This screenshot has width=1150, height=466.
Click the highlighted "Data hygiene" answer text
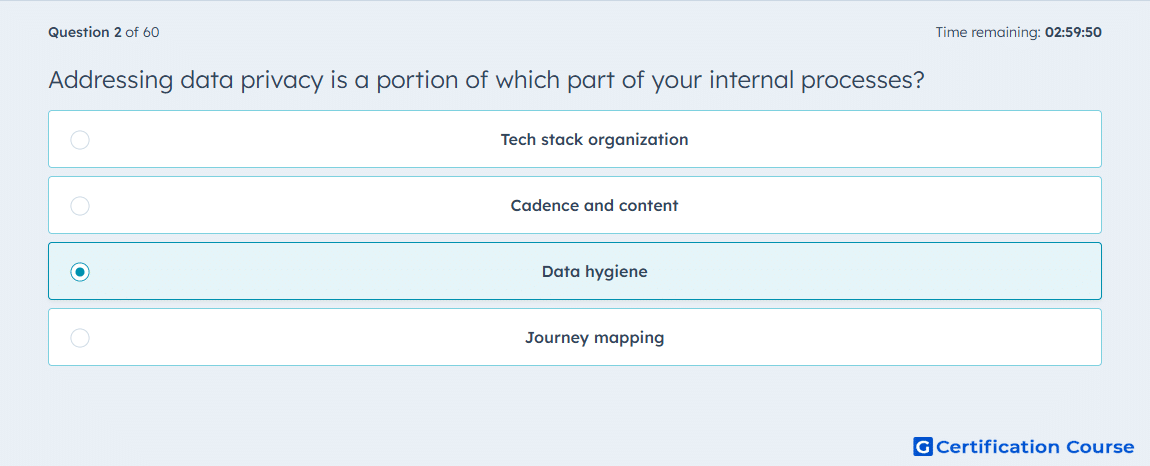coord(594,272)
